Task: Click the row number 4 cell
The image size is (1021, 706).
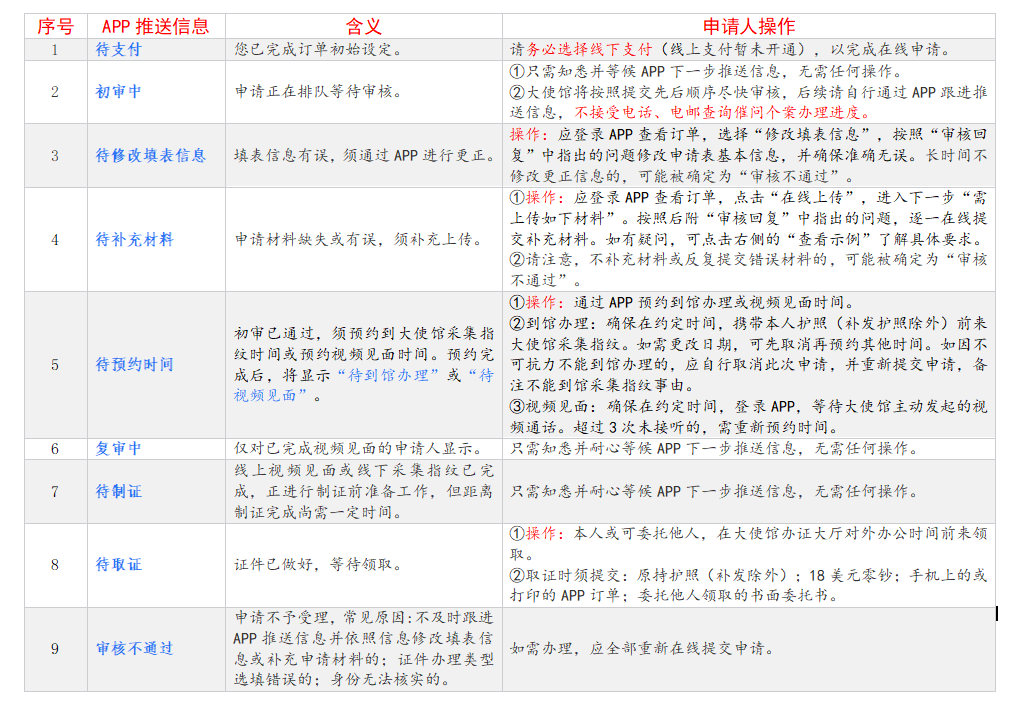Action: (55, 240)
